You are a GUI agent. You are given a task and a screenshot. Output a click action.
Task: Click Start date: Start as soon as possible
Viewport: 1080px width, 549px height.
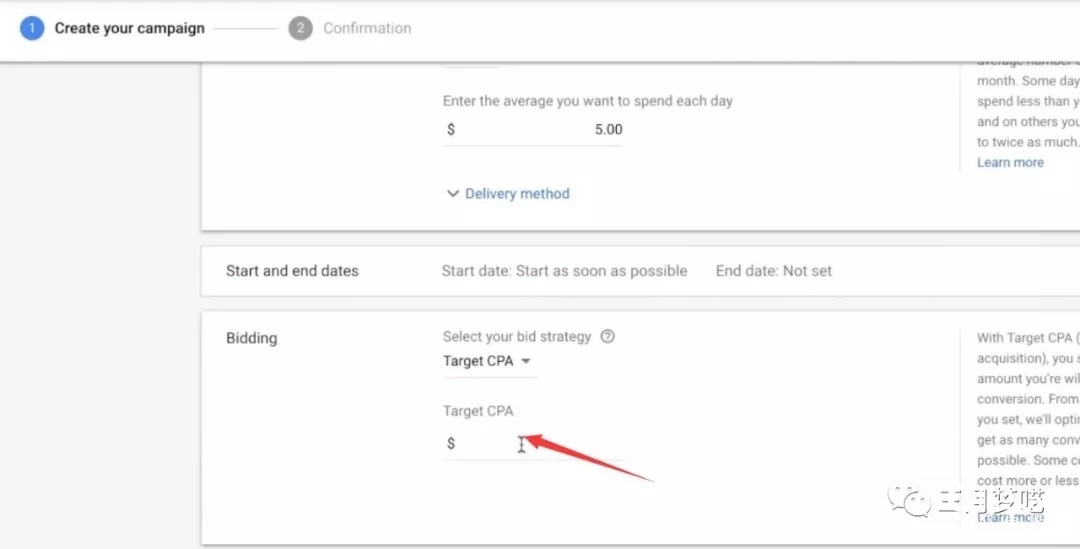pyautogui.click(x=564, y=271)
